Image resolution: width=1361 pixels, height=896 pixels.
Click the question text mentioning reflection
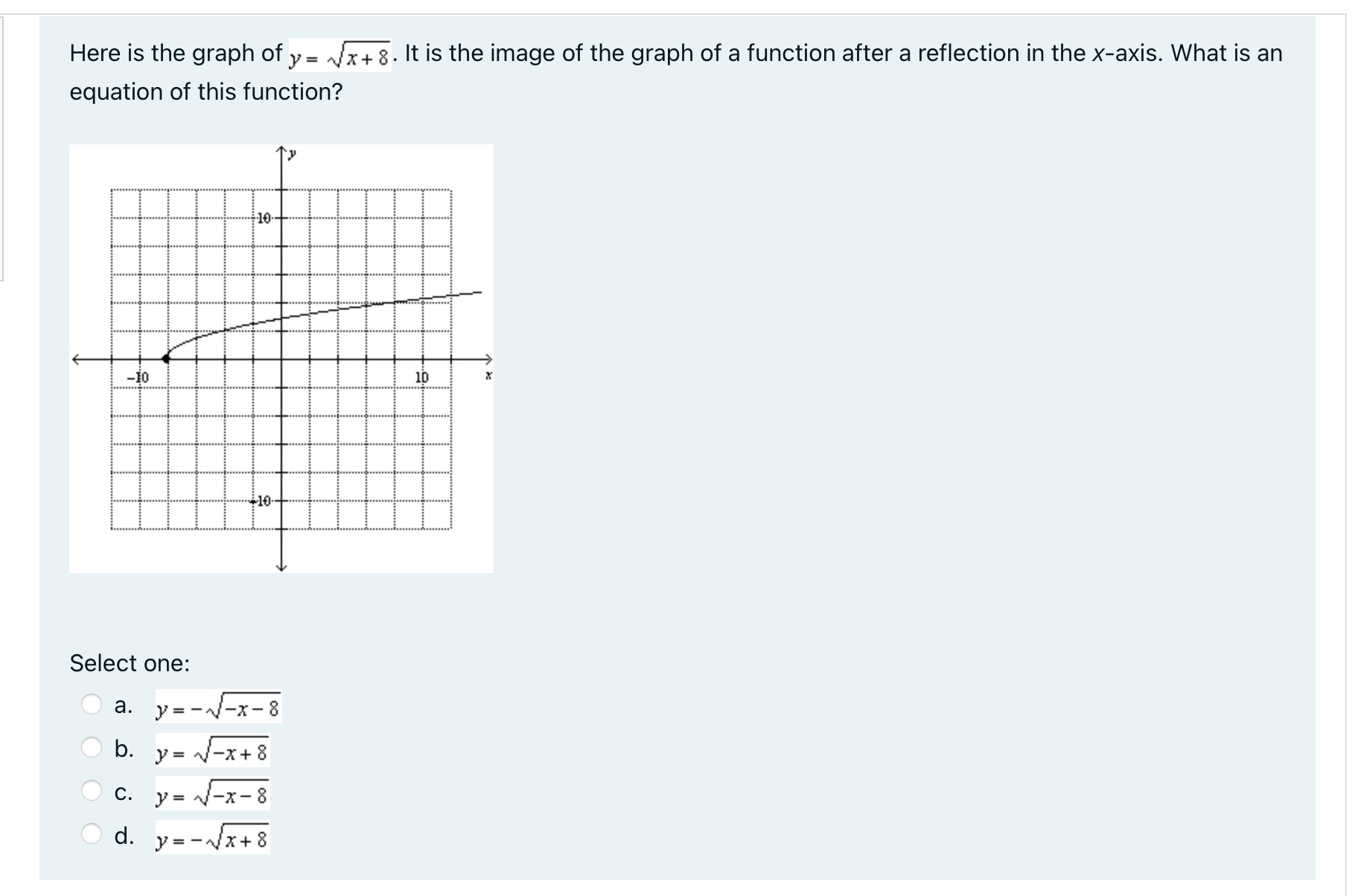[670, 53]
